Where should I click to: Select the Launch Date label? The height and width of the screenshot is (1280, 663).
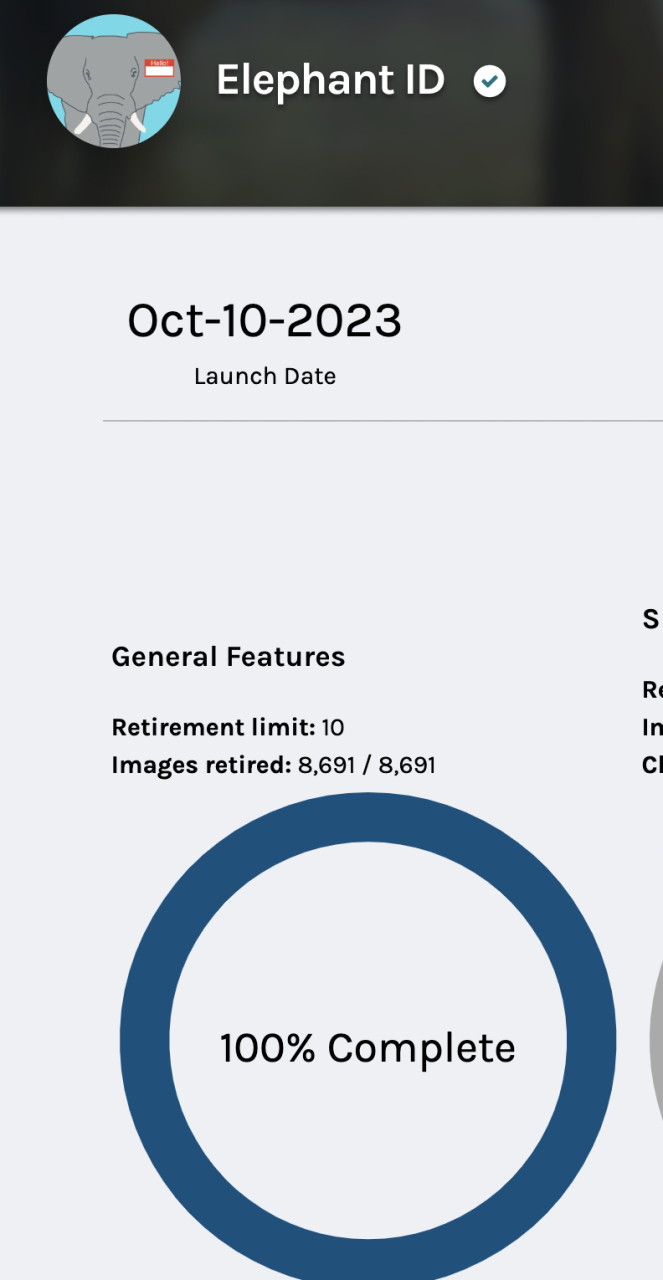tap(264, 377)
